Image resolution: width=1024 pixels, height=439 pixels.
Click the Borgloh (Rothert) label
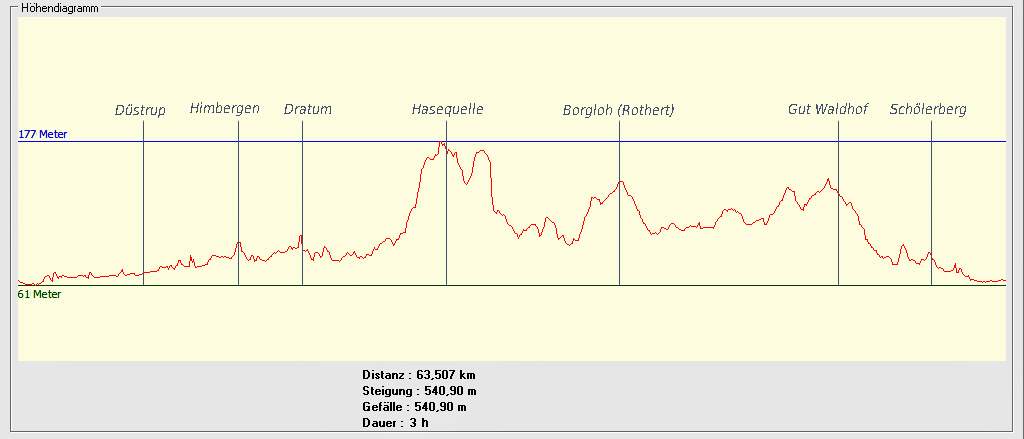click(x=618, y=110)
